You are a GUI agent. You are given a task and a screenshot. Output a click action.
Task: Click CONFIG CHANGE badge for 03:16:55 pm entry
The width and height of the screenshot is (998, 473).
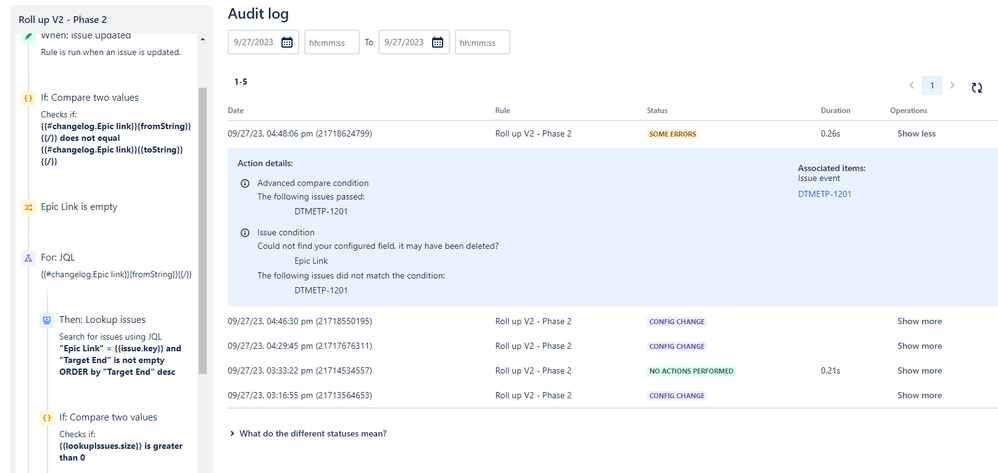677,395
